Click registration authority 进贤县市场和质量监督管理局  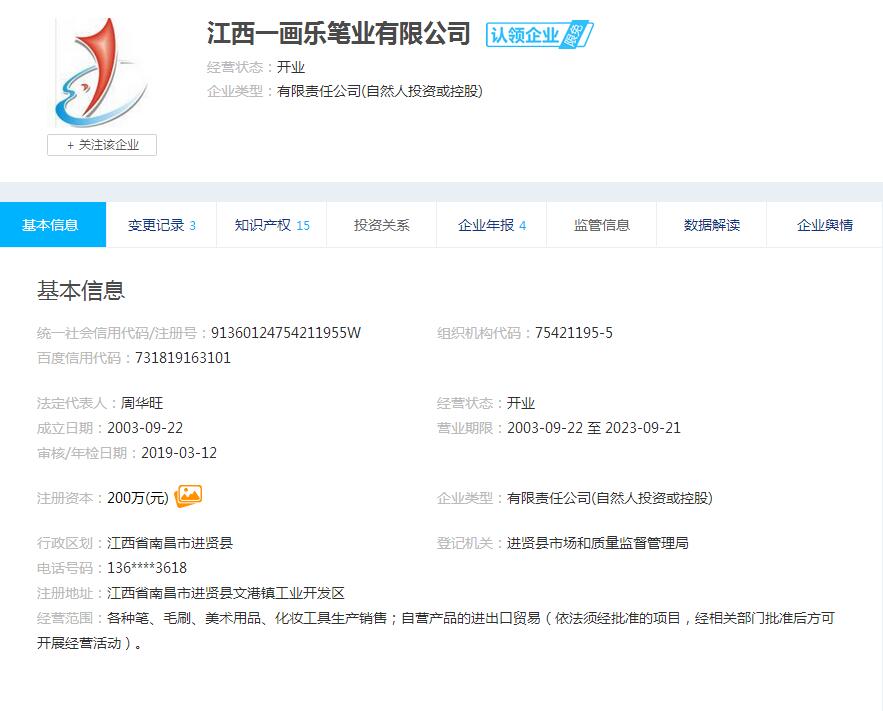(597, 543)
